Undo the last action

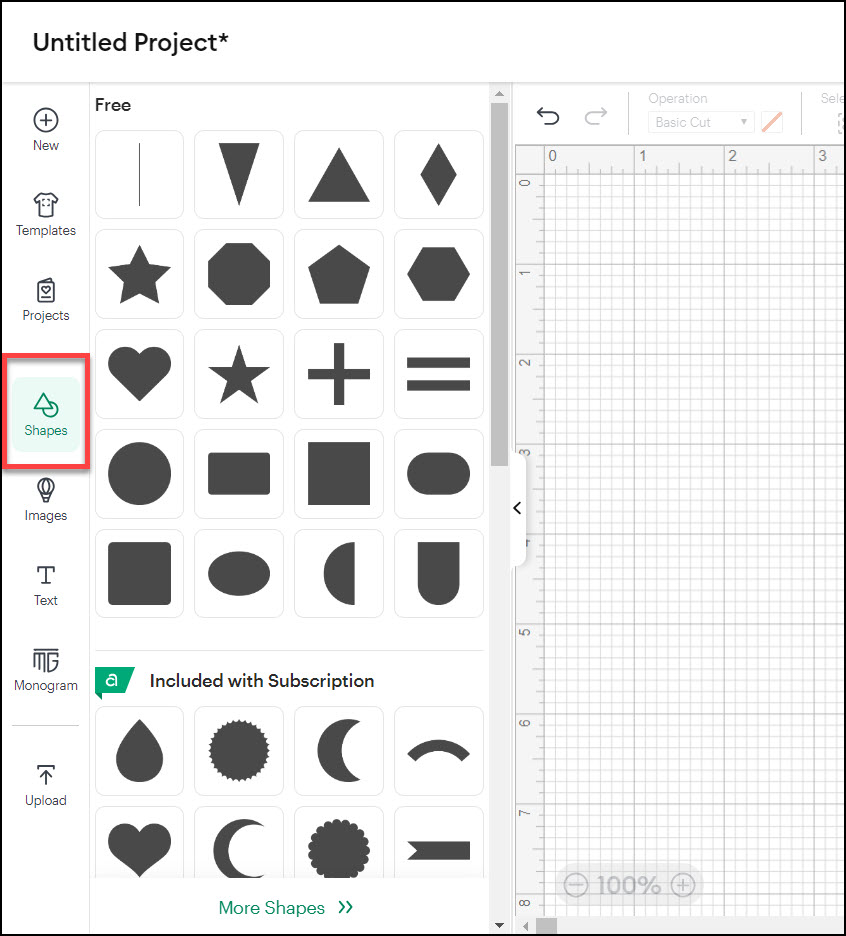point(547,117)
